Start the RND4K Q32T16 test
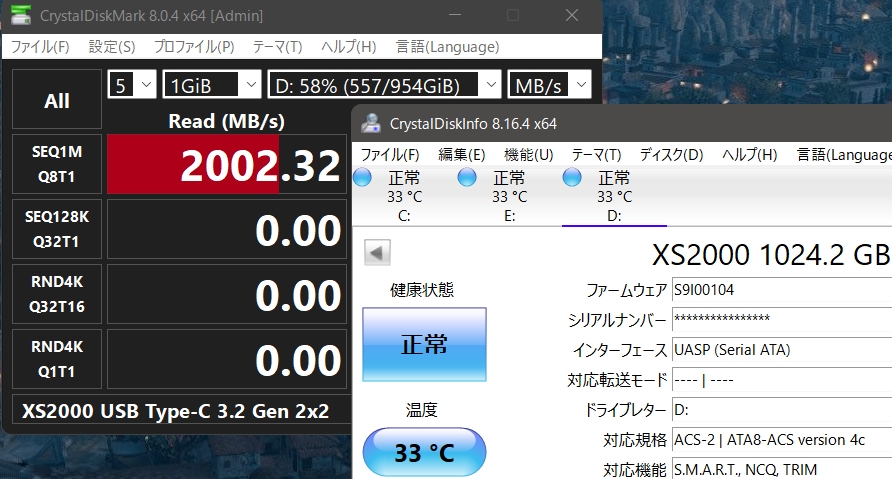 pos(57,294)
